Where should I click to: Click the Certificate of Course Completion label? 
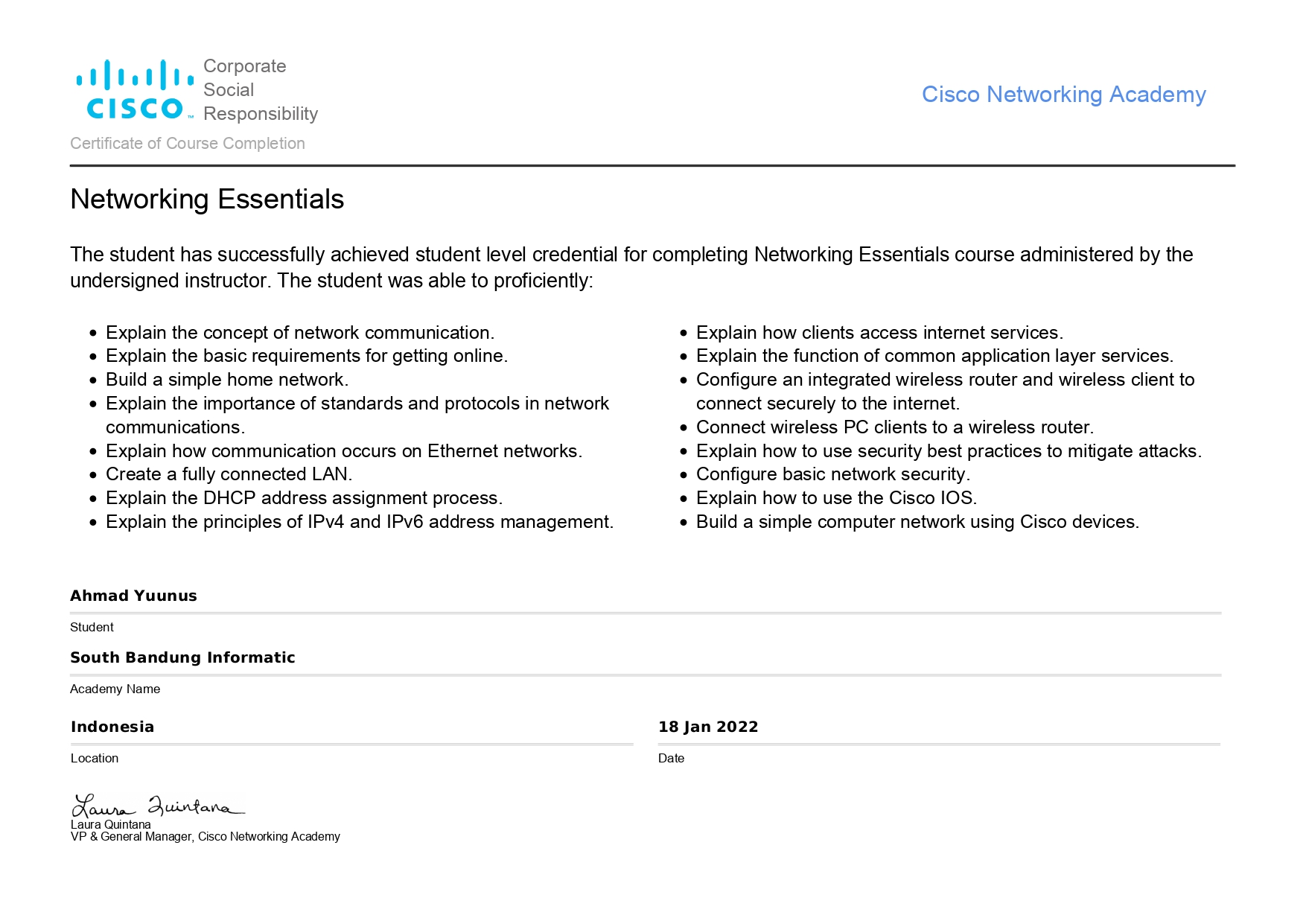click(x=188, y=144)
